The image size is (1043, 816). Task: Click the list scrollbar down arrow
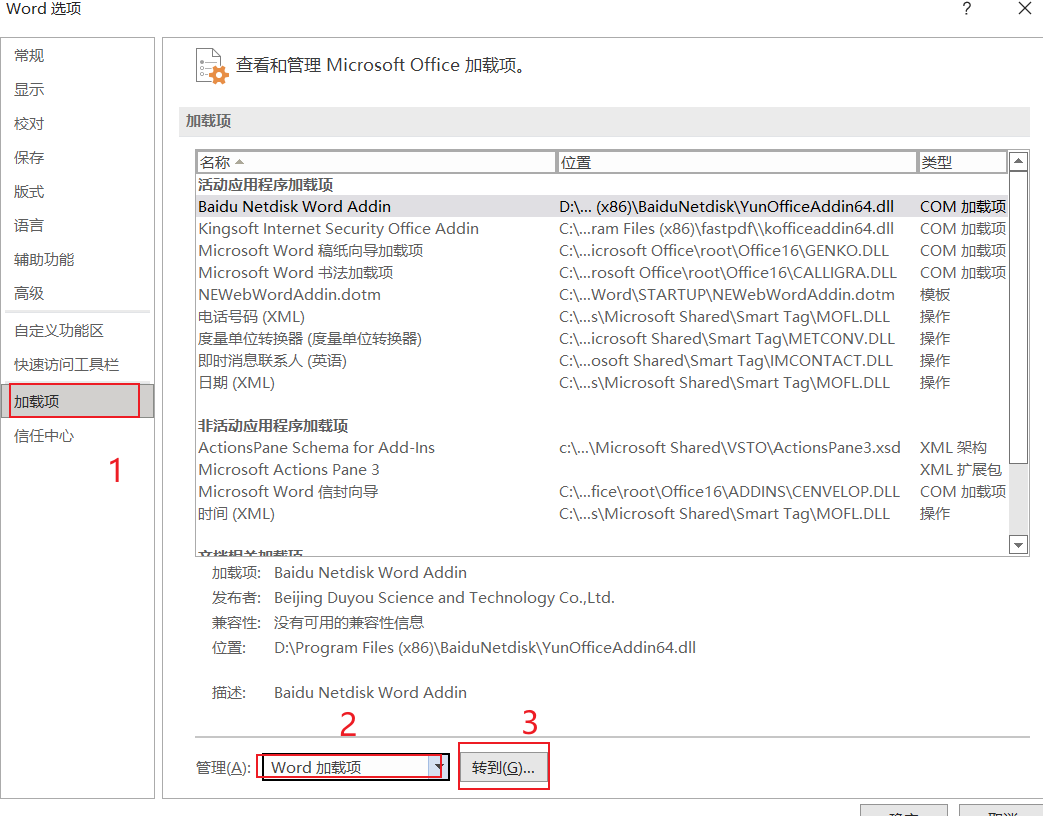1018,545
